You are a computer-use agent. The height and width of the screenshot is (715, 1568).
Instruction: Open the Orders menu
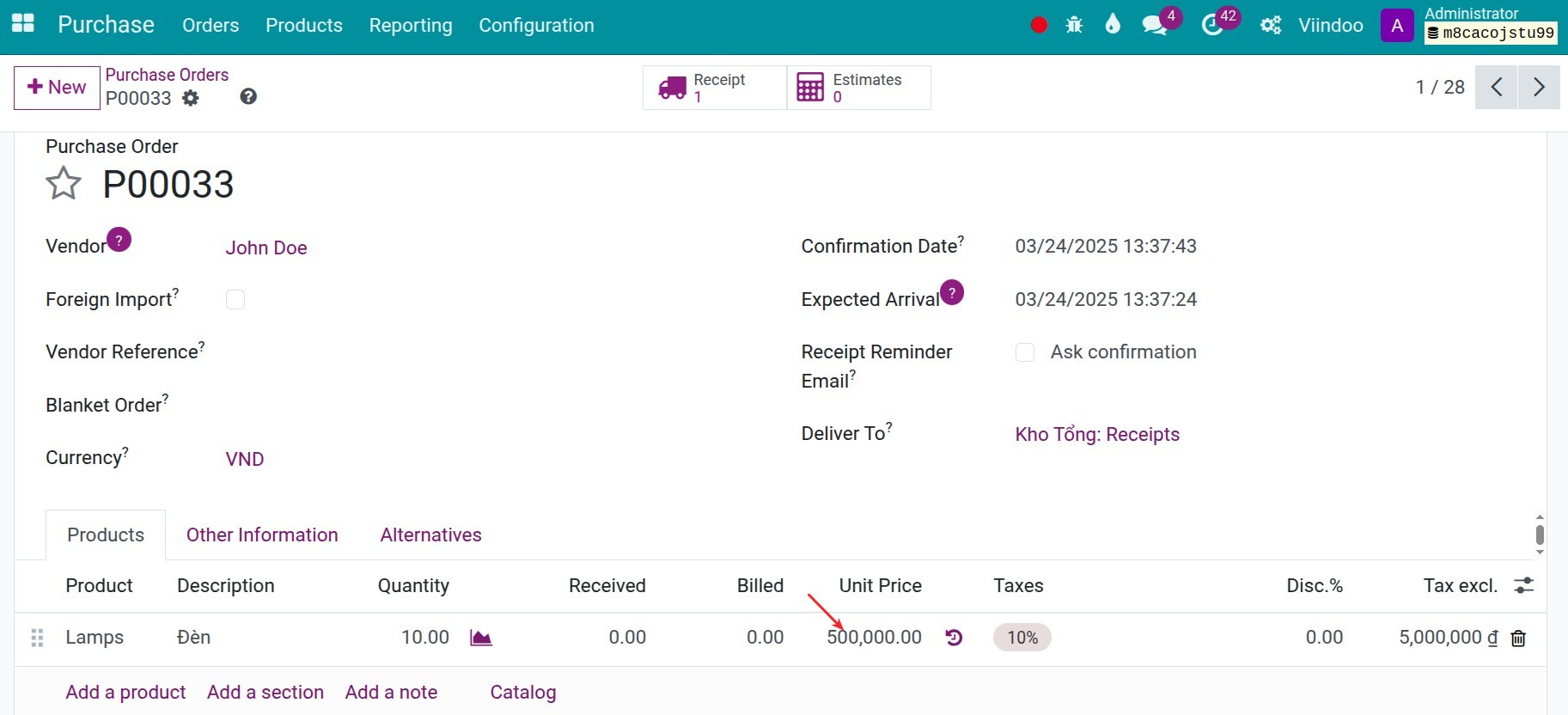click(210, 26)
